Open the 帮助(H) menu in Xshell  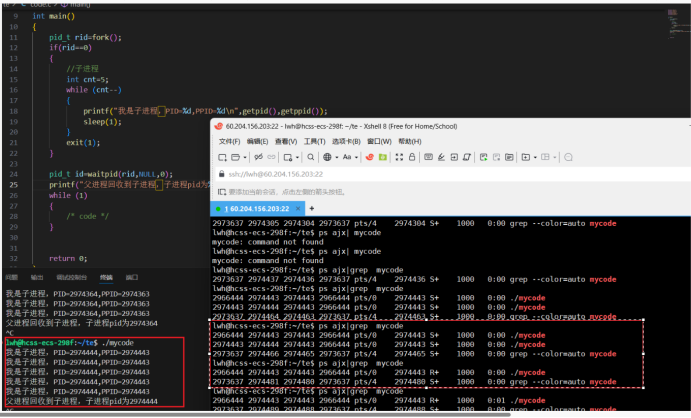[410, 141]
